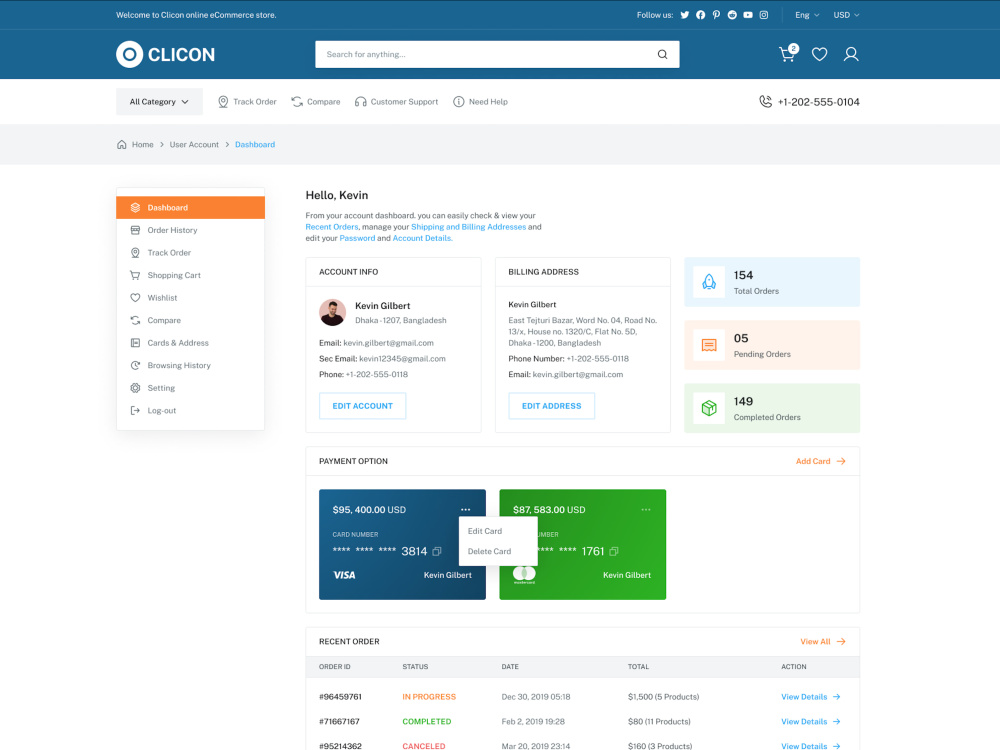Open Order History in the sidebar
This screenshot has height=750, width=1000.
pyautogui.click(x=190, y=230)
